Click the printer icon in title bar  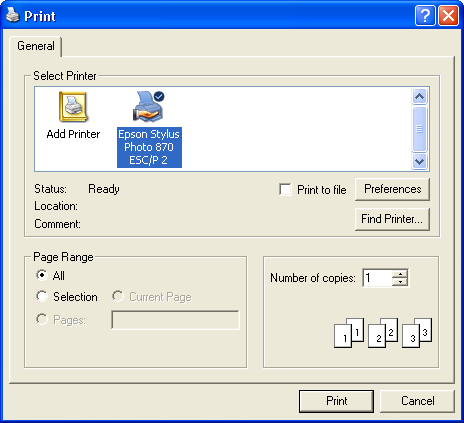point(13,15)
